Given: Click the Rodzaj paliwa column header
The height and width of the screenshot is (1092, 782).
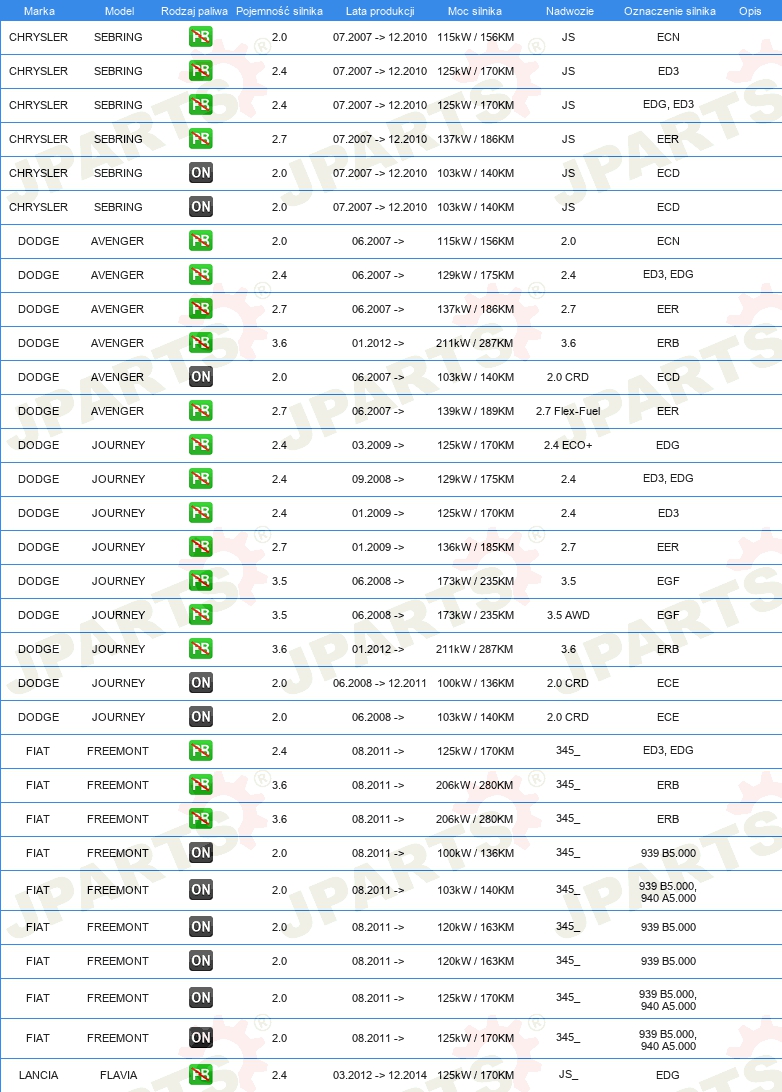Looking at the screenshot, I should (194, 11).
